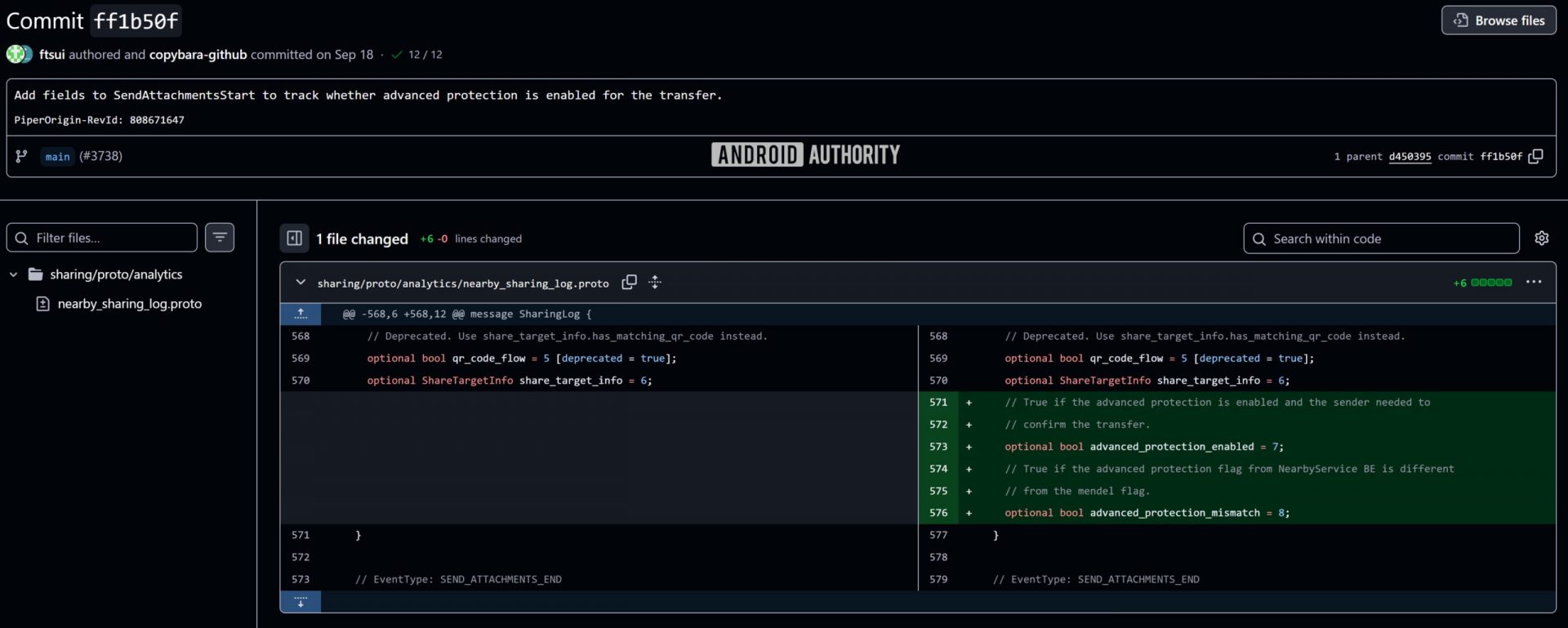Click left-side line number 570
Viewport: 1568px width, 628px height.
[301, 381]
